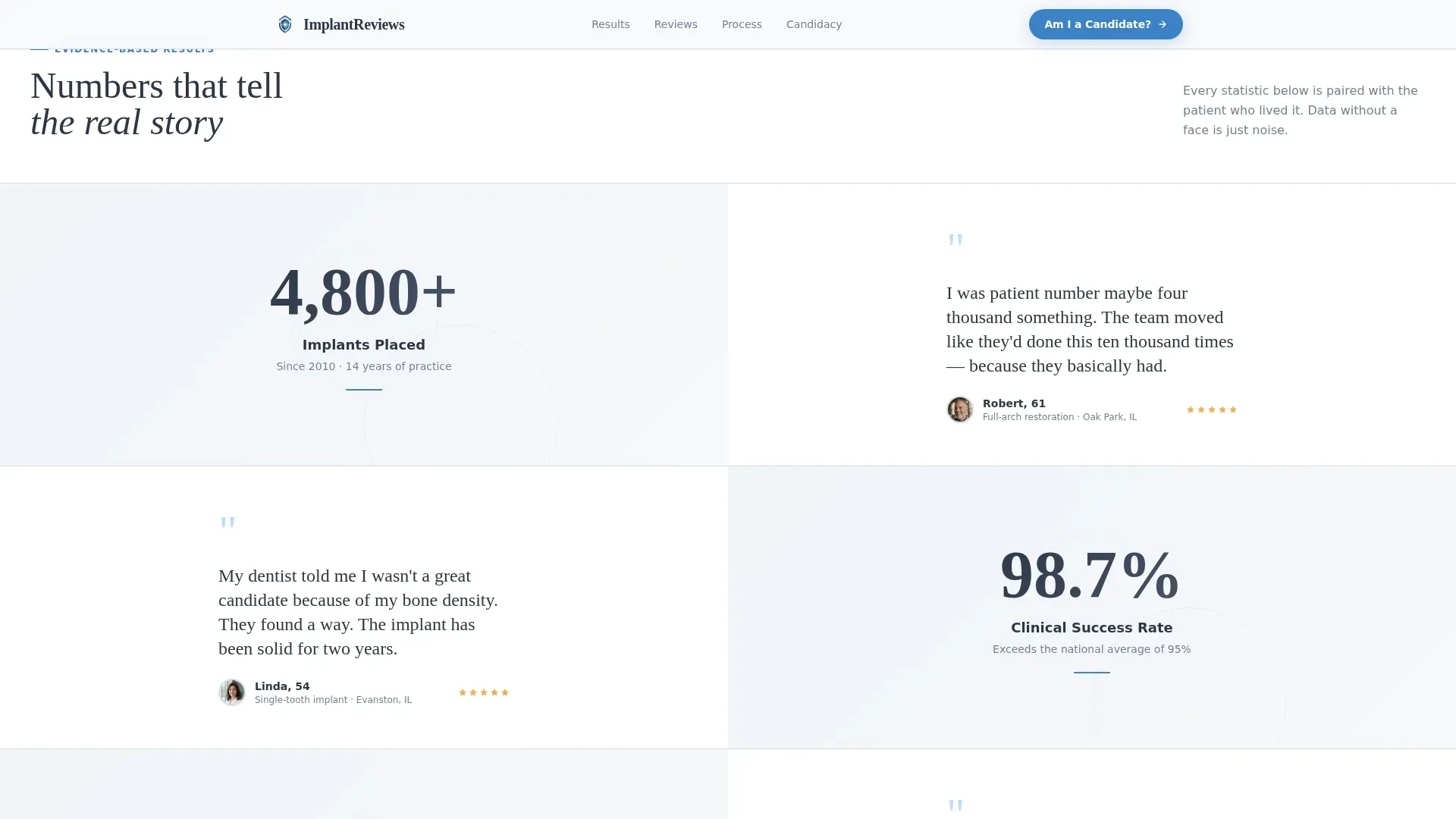
Task: Click the ImplantReviews shield logo icon
Action: tap(285, 24)
